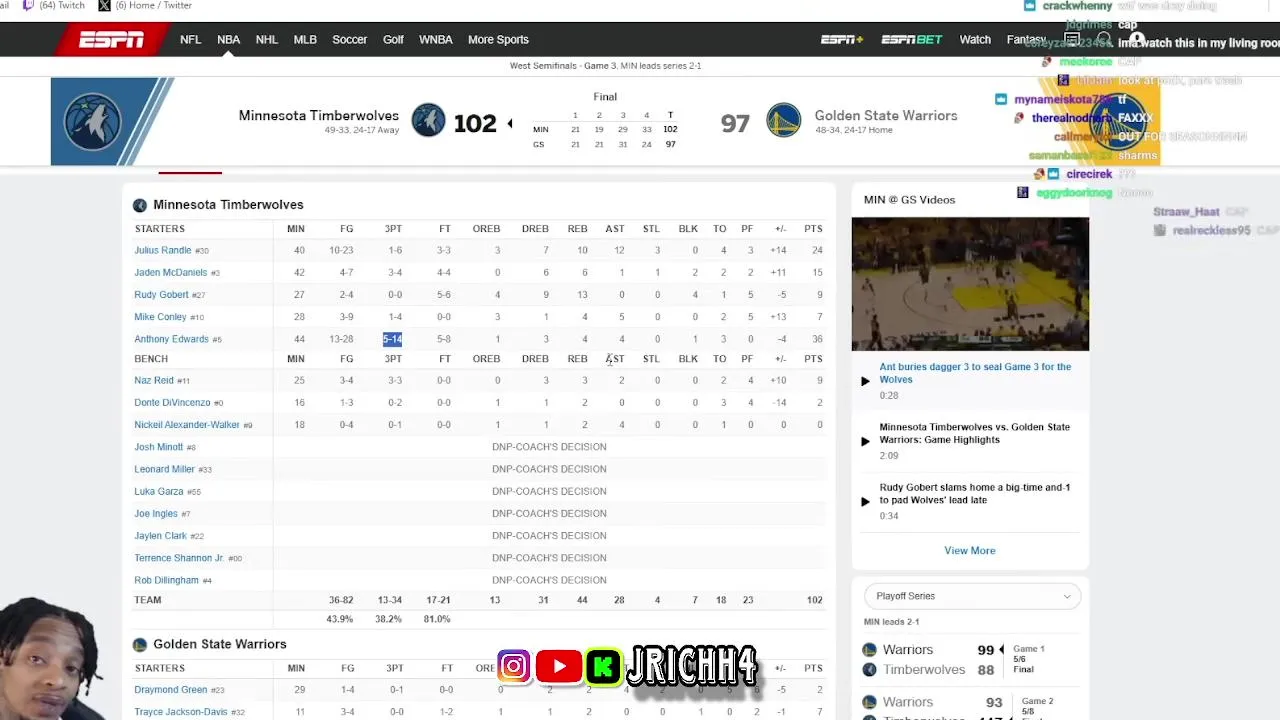Image resolution: width=1280 pixels, height=720 pixels.
Task: Click Anthony Edwards' 36 points cell
Action: (x=817, y=339)
